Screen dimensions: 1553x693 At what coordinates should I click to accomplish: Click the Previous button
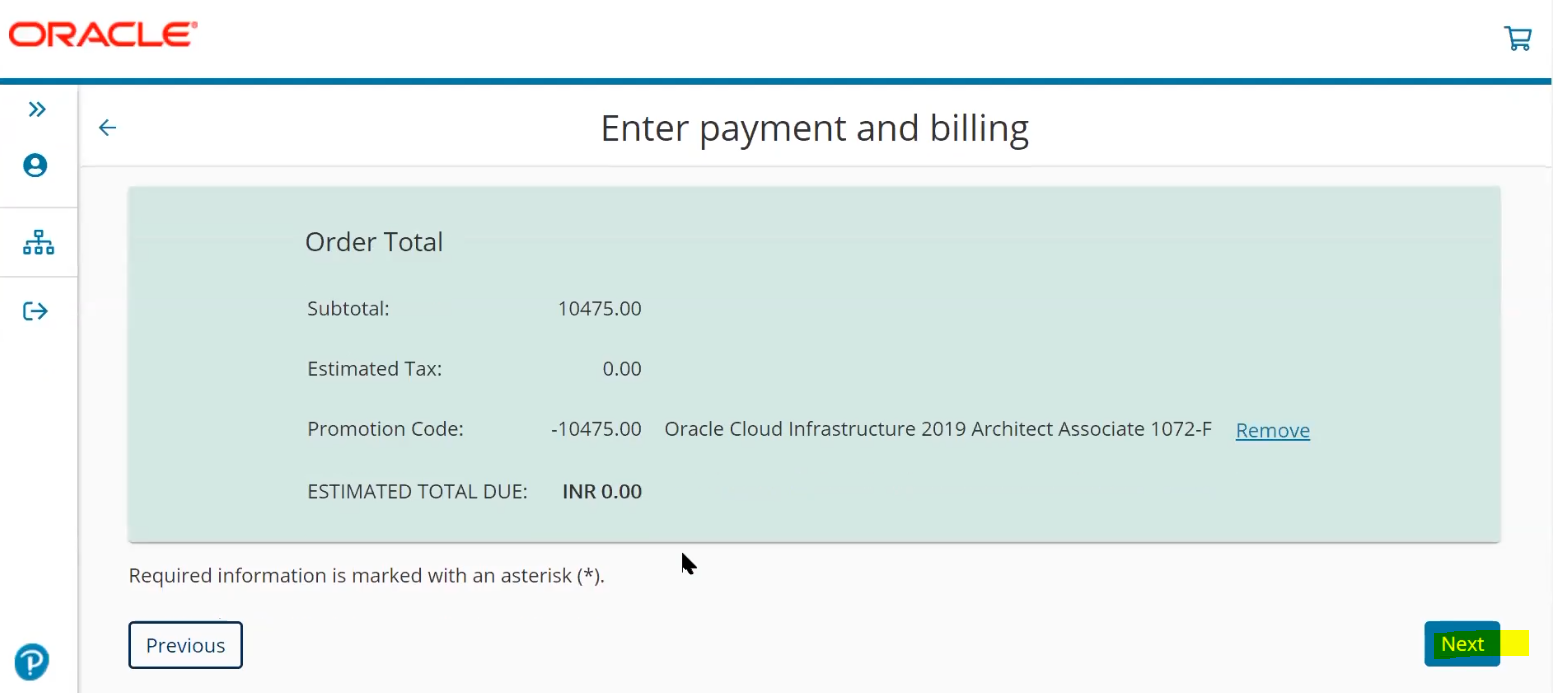tap(185, 645)
